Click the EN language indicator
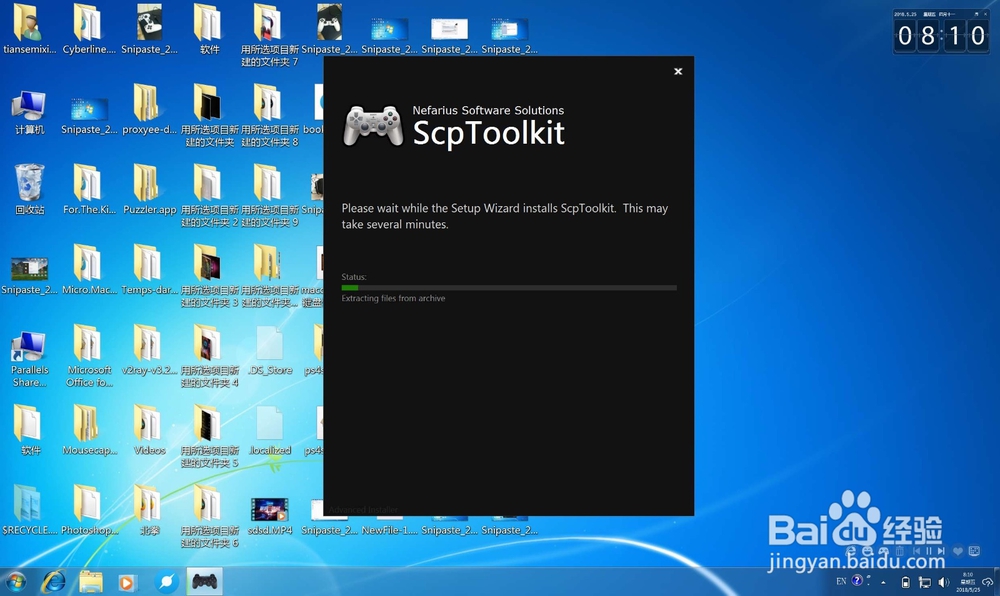 coord(841,581)
